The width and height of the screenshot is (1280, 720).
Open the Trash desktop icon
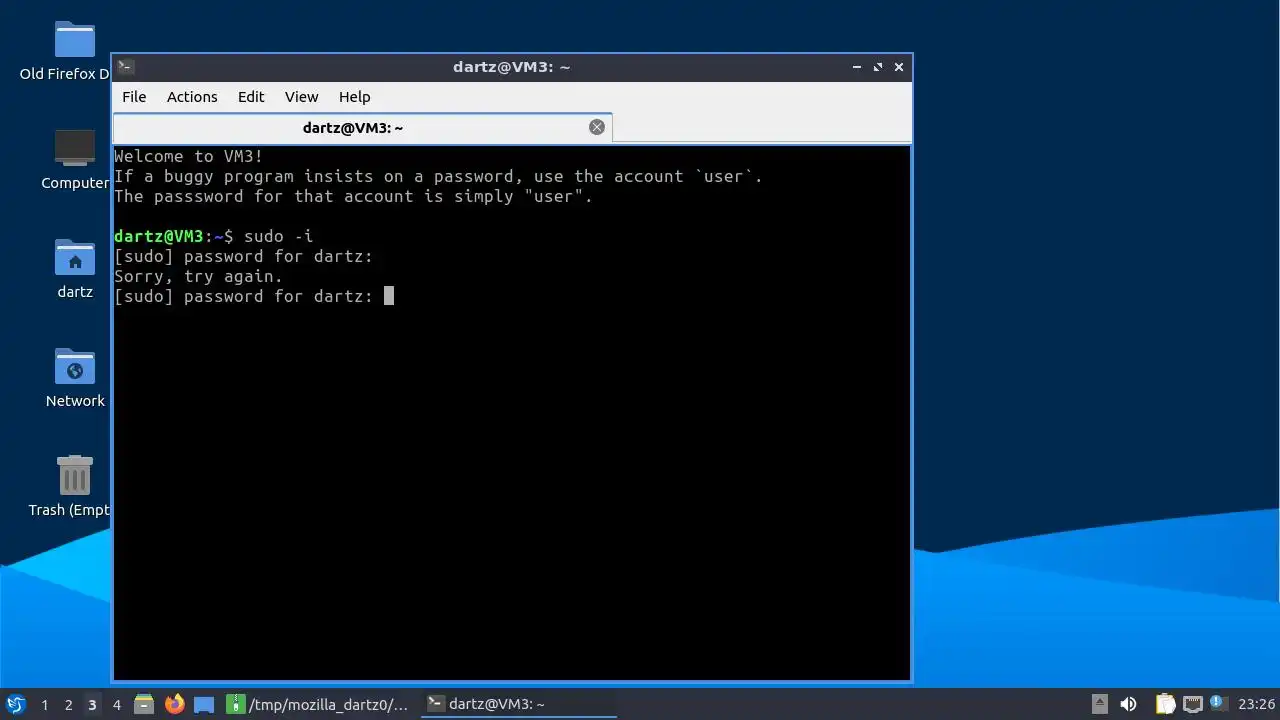[x=75, y=487]
